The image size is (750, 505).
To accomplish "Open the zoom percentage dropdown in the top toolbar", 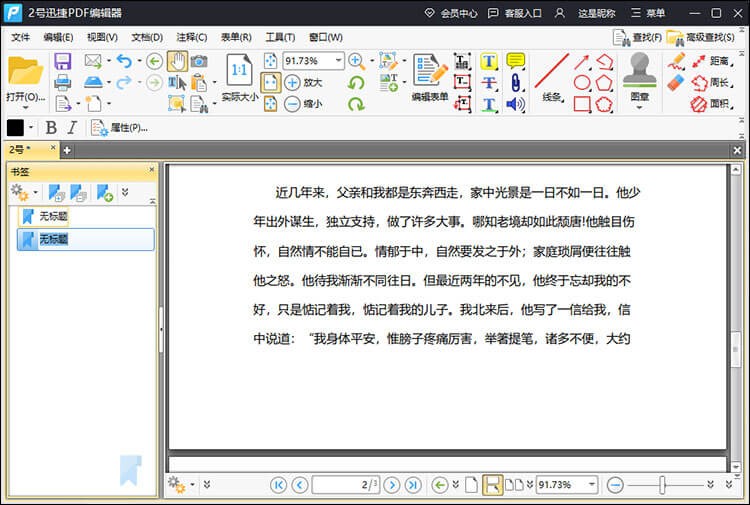I will pos(339,61).
